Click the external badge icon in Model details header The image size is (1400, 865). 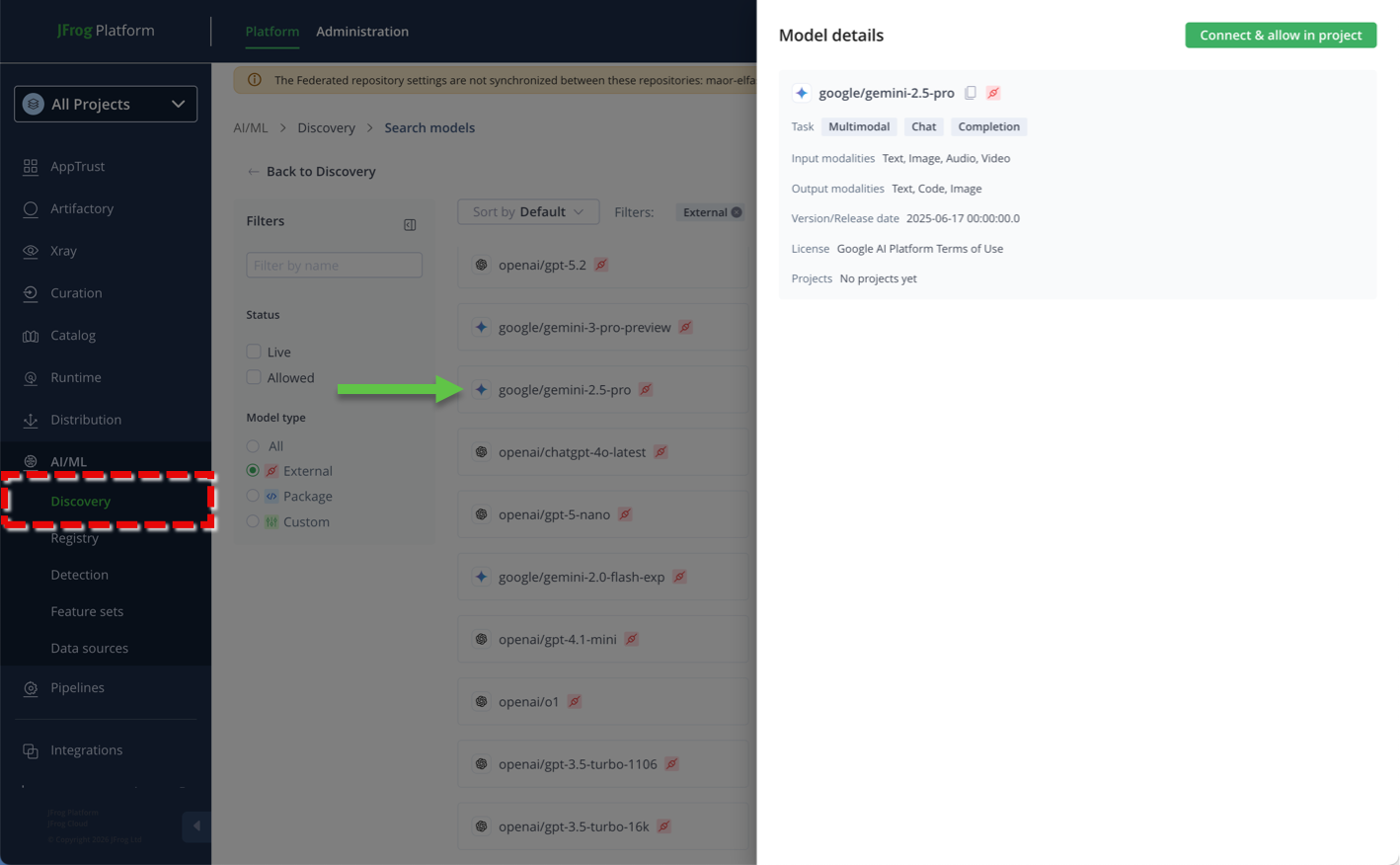[x=993, y=93]
